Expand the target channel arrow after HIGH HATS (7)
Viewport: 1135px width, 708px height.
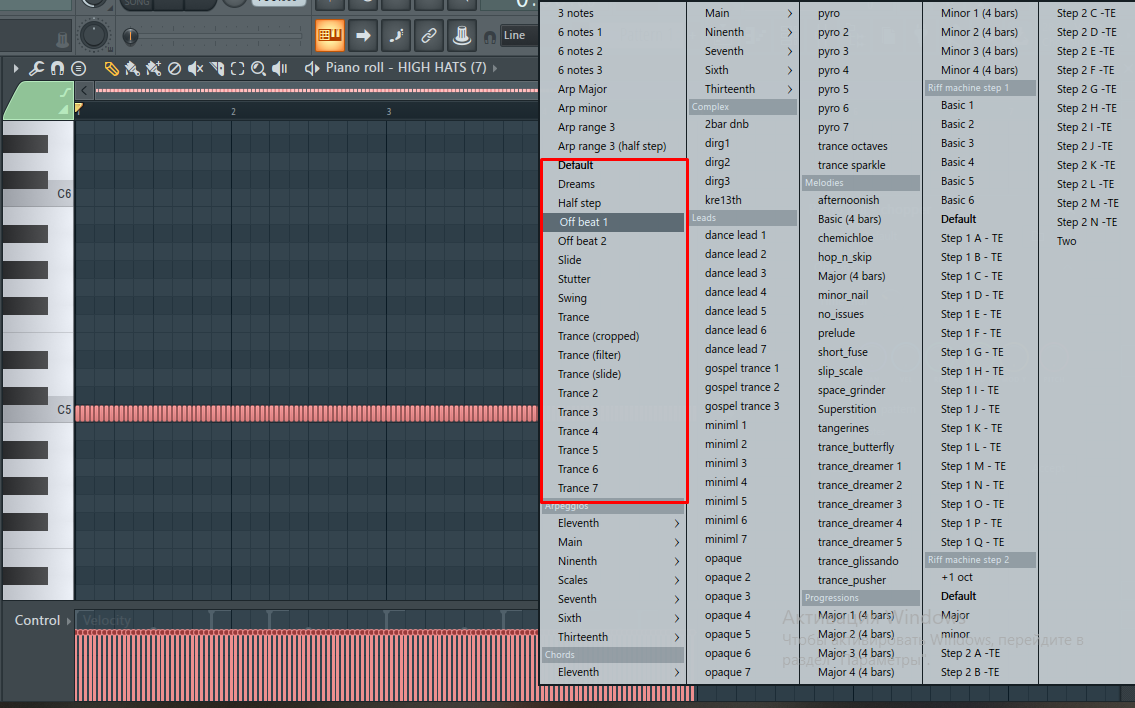pyautogui.click(x=495, y=68)
